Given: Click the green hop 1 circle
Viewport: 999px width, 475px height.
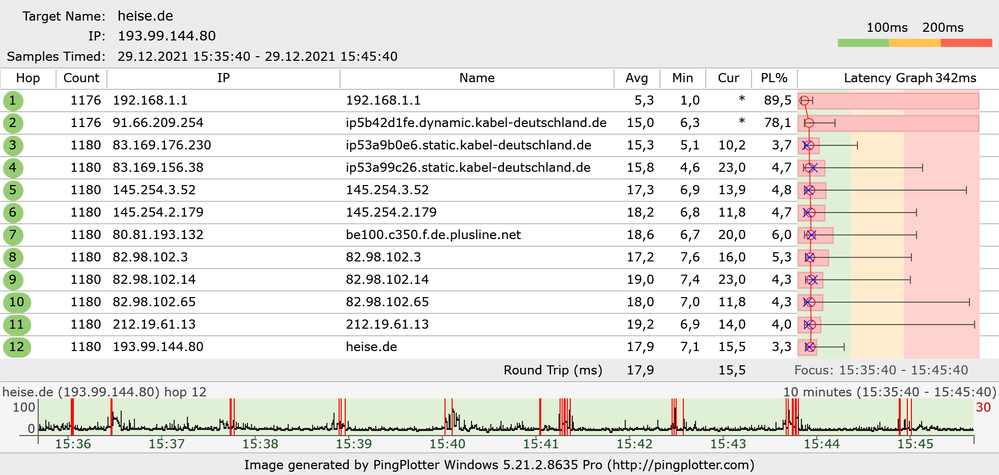Looking at the screenshot, I should coord(12,101).
